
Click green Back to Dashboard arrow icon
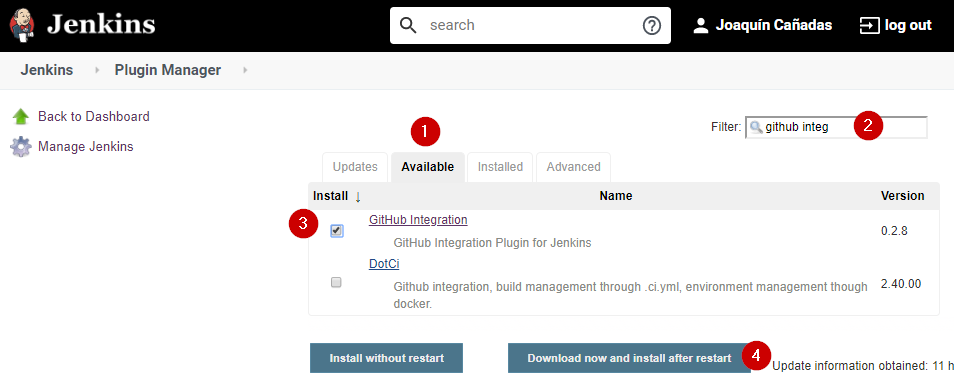[x=21, y=116]
